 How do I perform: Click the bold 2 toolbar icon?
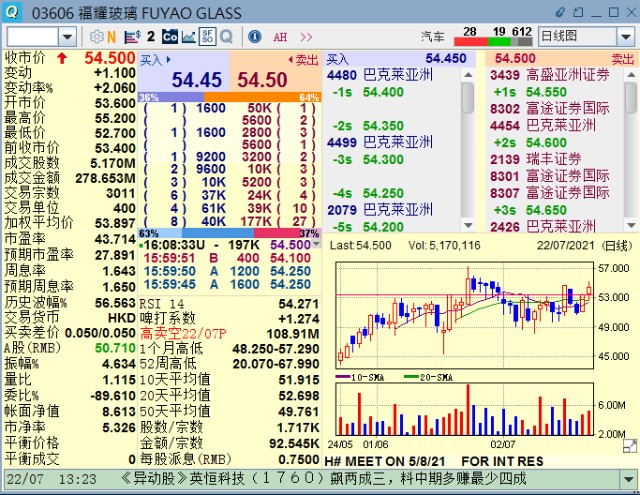(151, 37)
